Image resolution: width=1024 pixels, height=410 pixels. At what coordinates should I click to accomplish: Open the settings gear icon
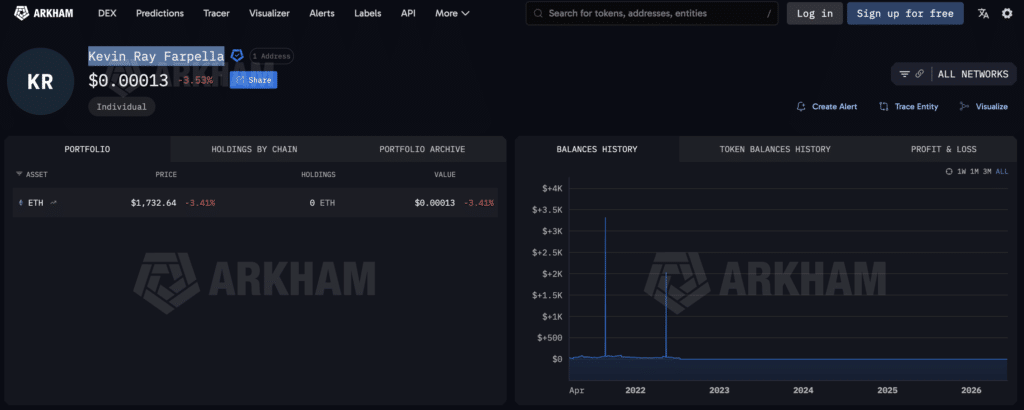pyautogui.click(x=1007, y=13)
